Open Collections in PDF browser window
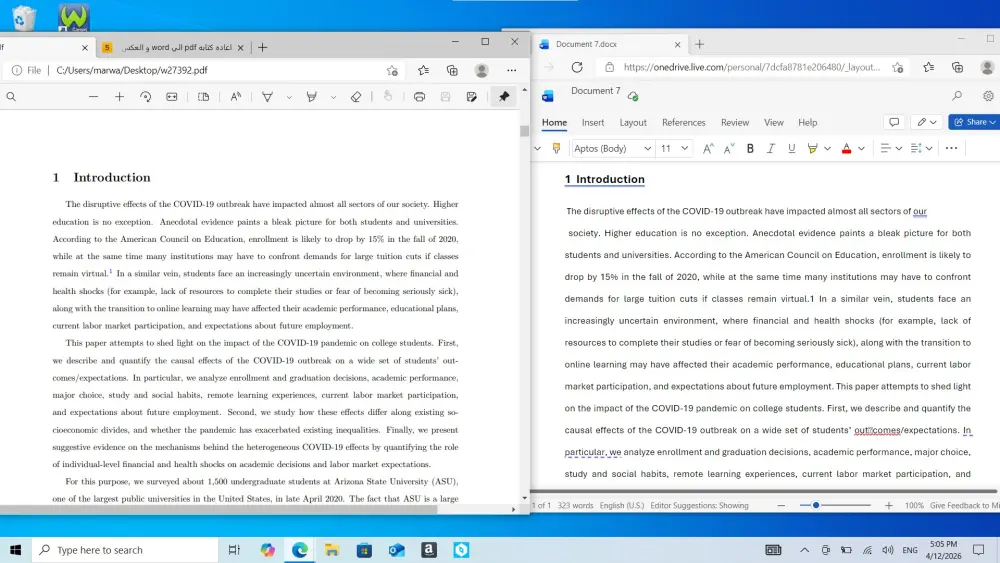Screen dimensions: 1000x563 pos(452,71)
